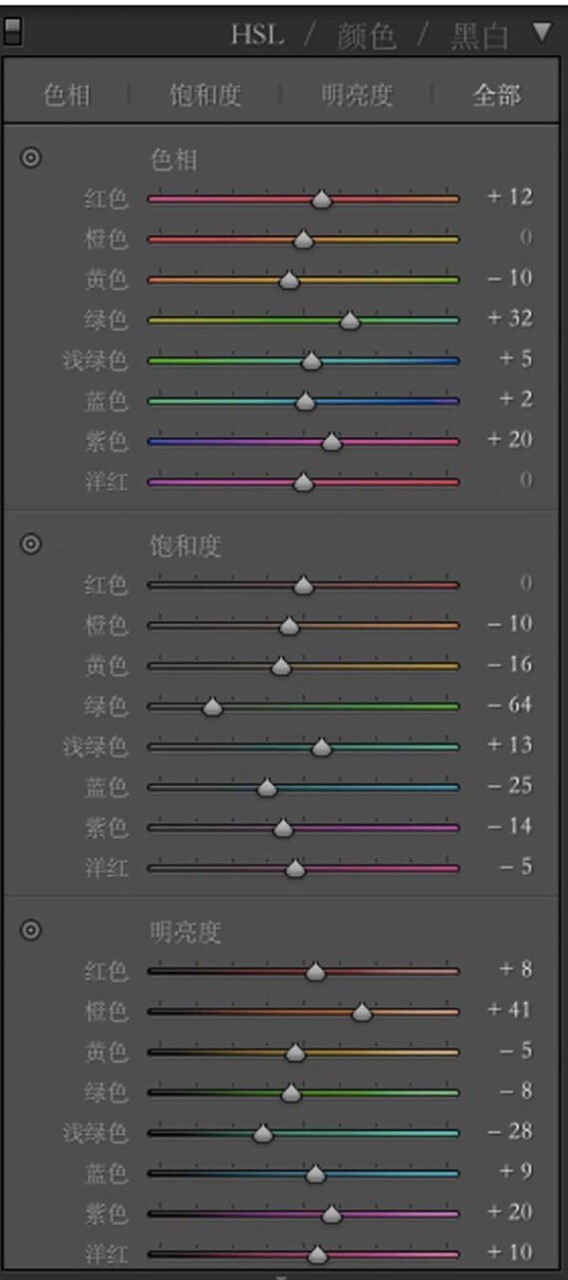Switch to the 饱和度 tab

coord(207,95)
